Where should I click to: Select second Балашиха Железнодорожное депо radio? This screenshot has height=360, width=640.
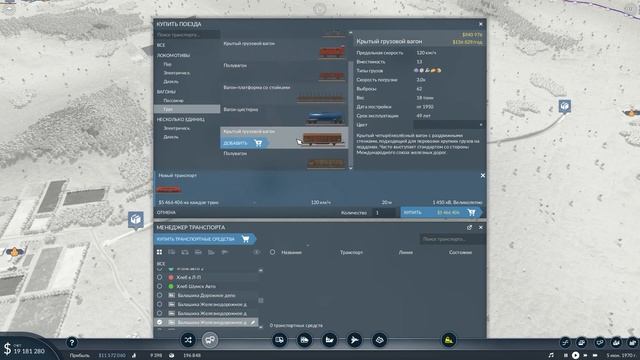click(x=160, y=313)
